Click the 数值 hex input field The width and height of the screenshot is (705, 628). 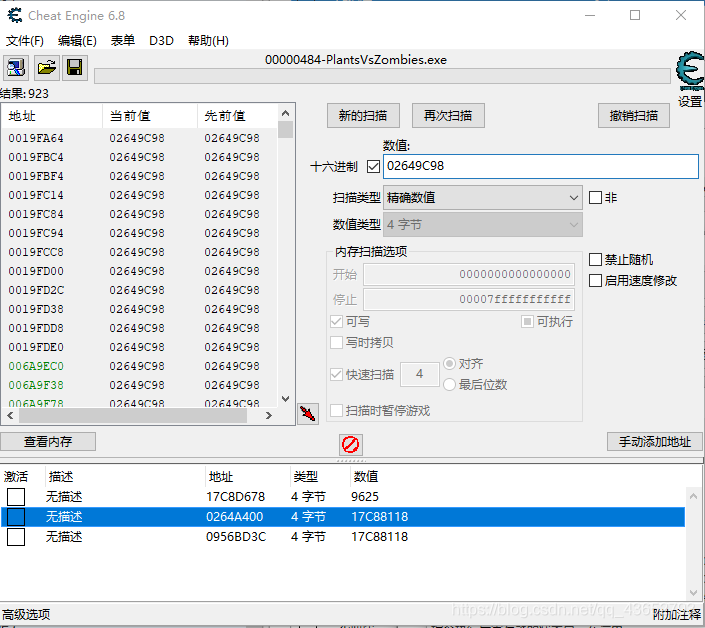coord(541,166)
